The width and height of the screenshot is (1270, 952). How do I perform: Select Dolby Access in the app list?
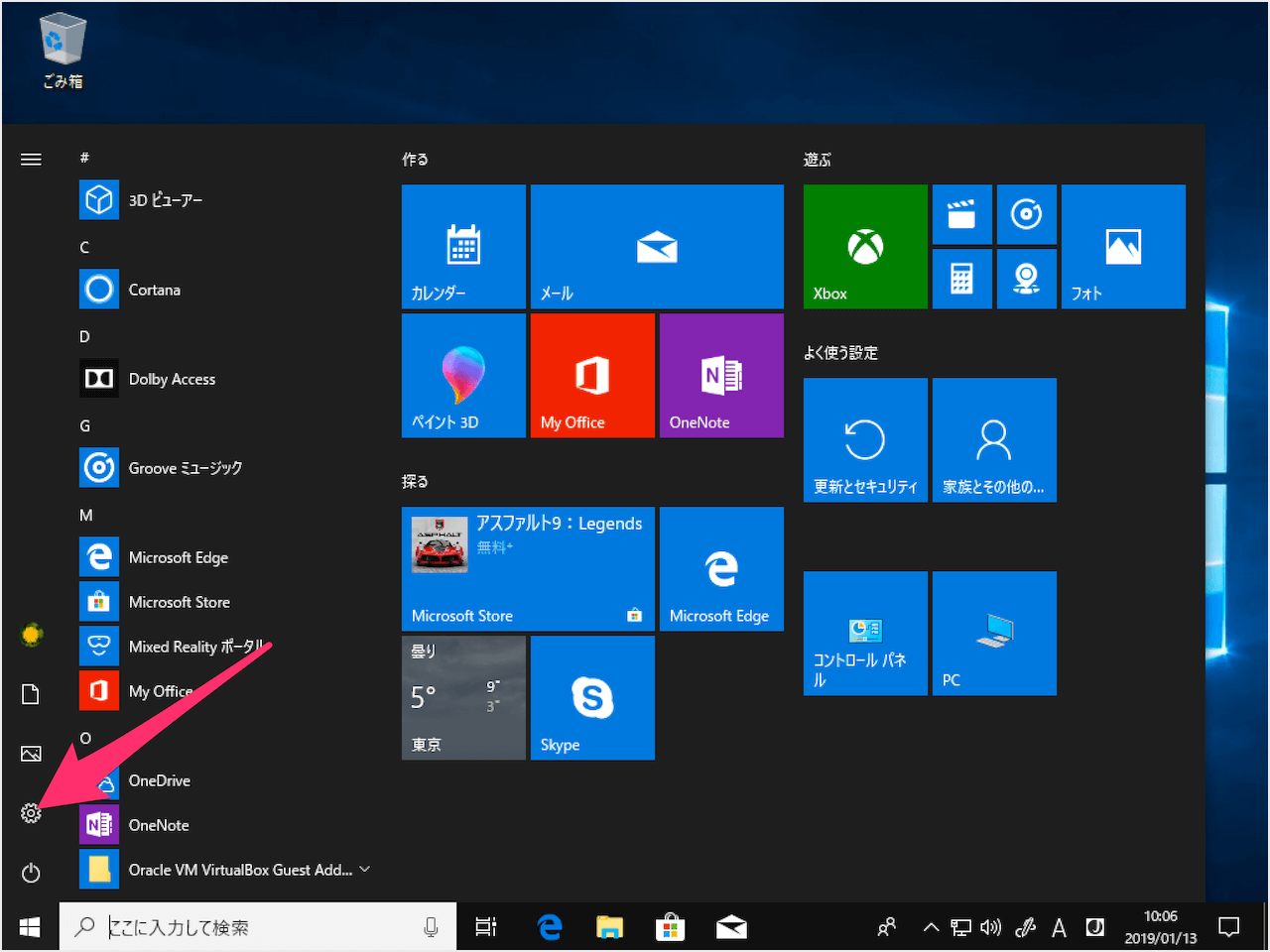point(172,379)
